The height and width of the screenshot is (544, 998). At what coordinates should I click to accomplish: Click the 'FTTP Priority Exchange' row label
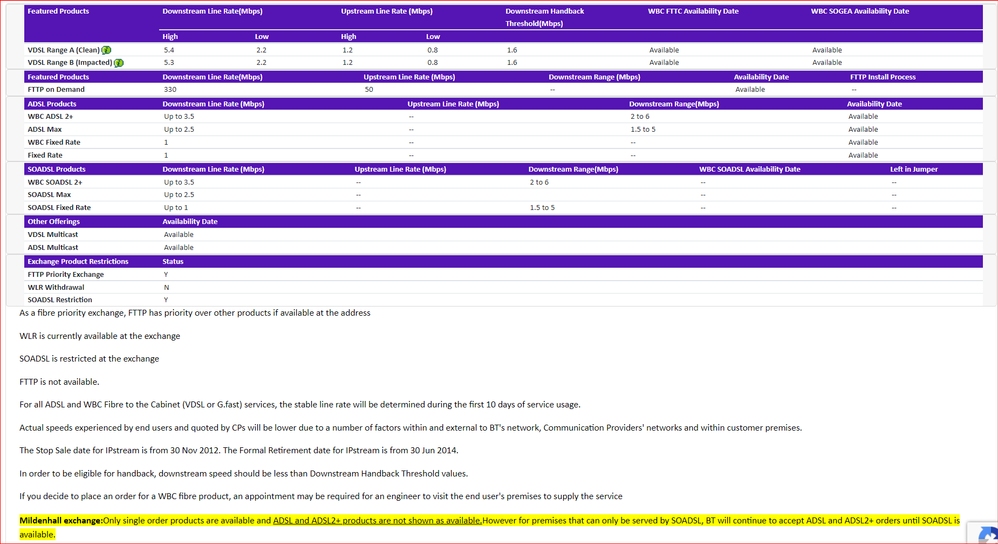coord(66,274)
